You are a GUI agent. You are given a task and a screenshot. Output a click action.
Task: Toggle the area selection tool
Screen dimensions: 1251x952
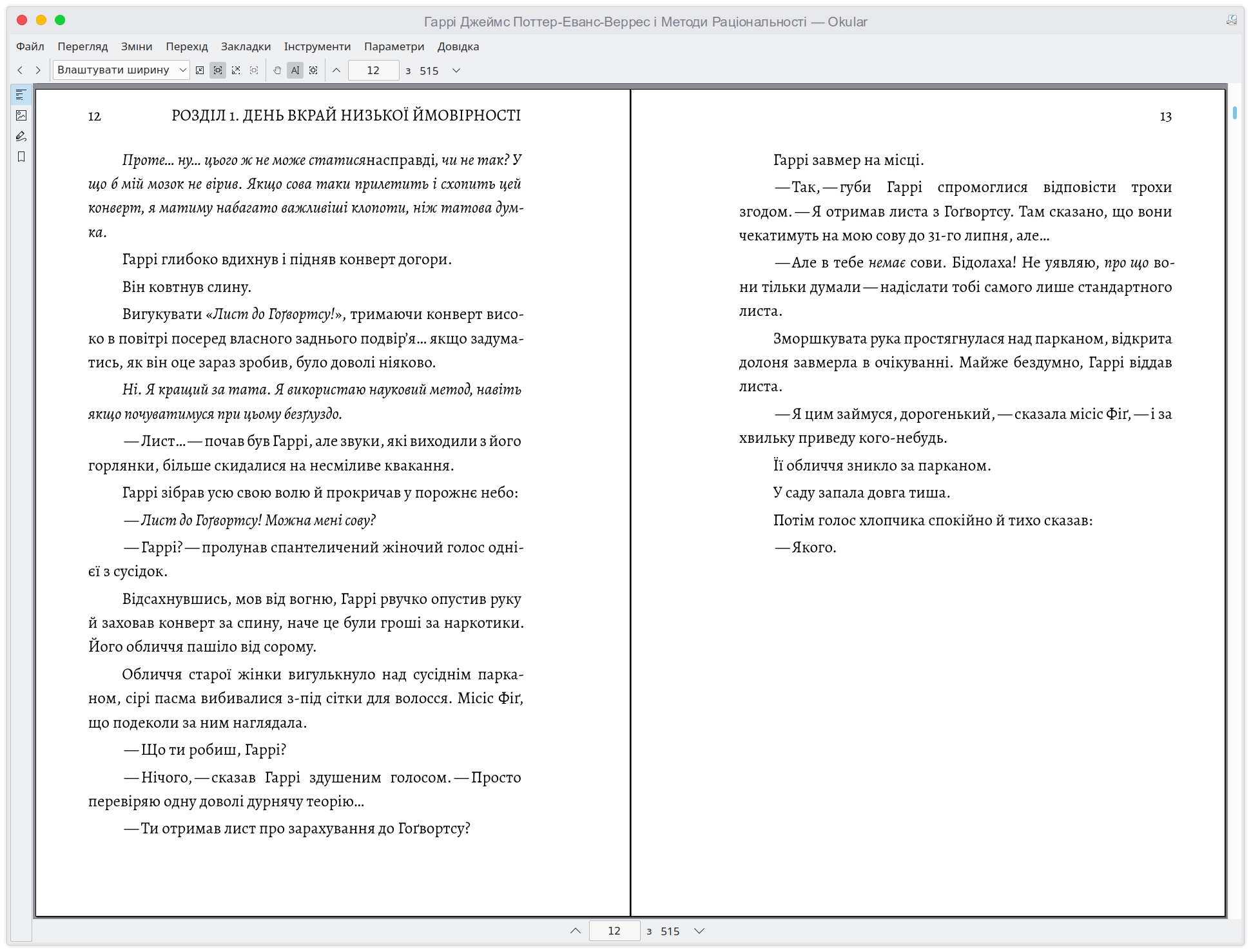coord(313,70)
